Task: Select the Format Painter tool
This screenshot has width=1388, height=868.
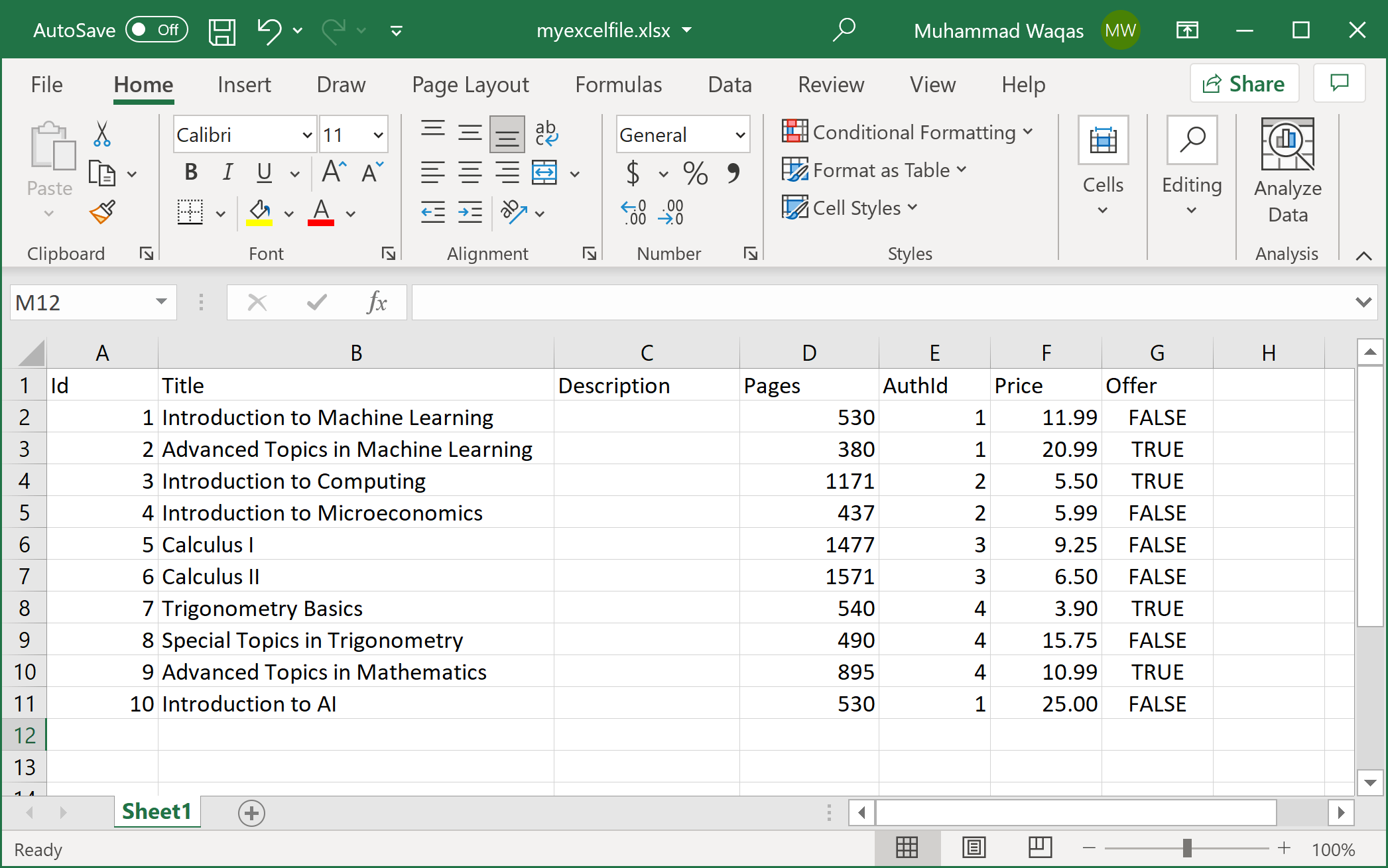Action: click(x=103, y=212)
